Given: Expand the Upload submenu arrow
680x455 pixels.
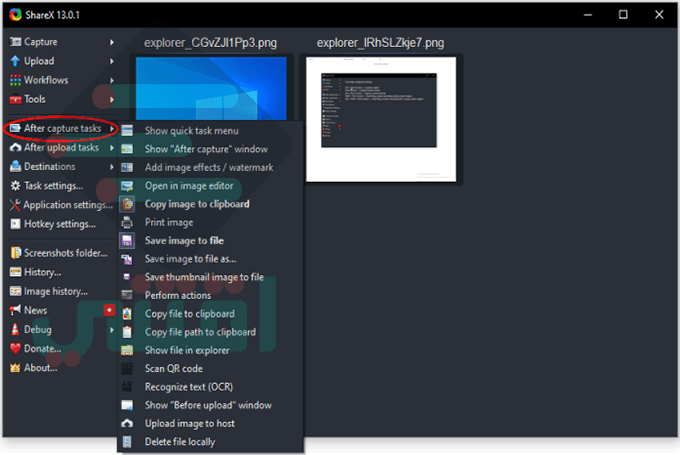Looking at the screenshot, I should point(111,61).
